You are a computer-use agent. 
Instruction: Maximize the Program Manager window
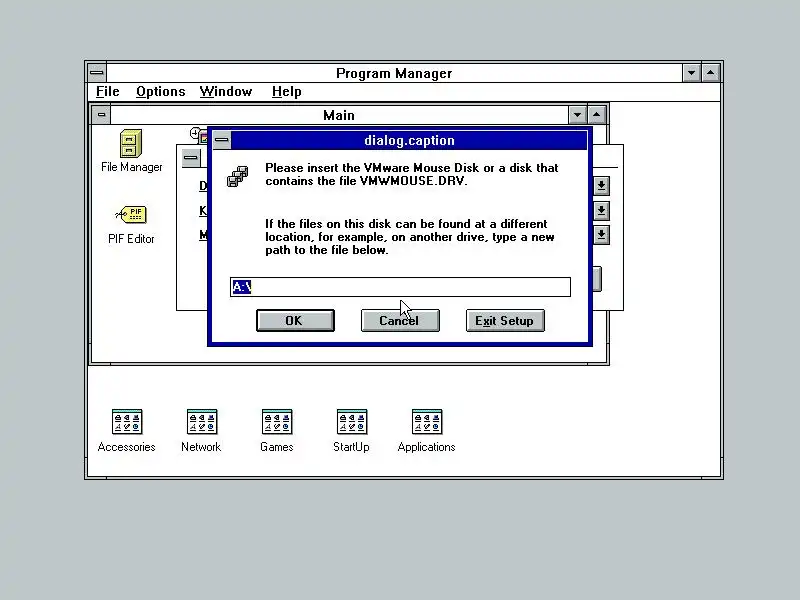point(711,73)
